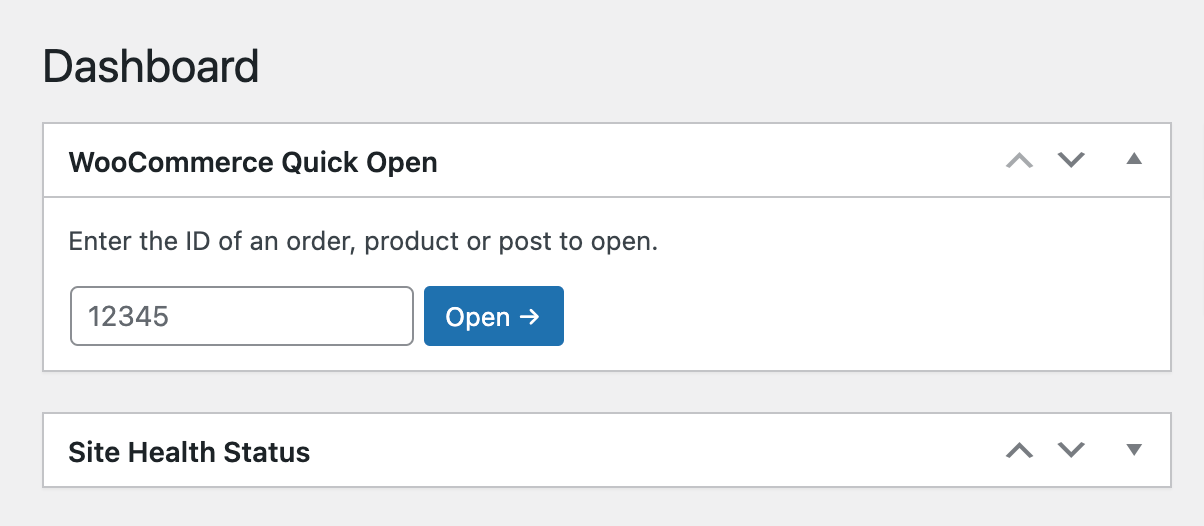Click the 'Enter the ID of an order' description
This screenshot has height=526, width=1204.
363,242
